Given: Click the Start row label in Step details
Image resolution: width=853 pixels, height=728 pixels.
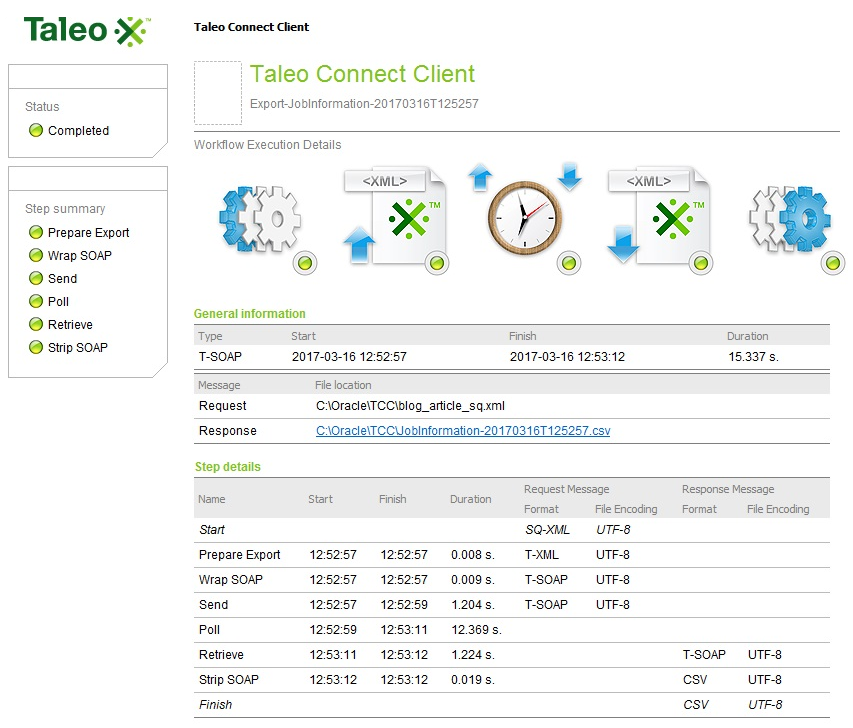Looking at the screenshot, I should tap(212, 529).
